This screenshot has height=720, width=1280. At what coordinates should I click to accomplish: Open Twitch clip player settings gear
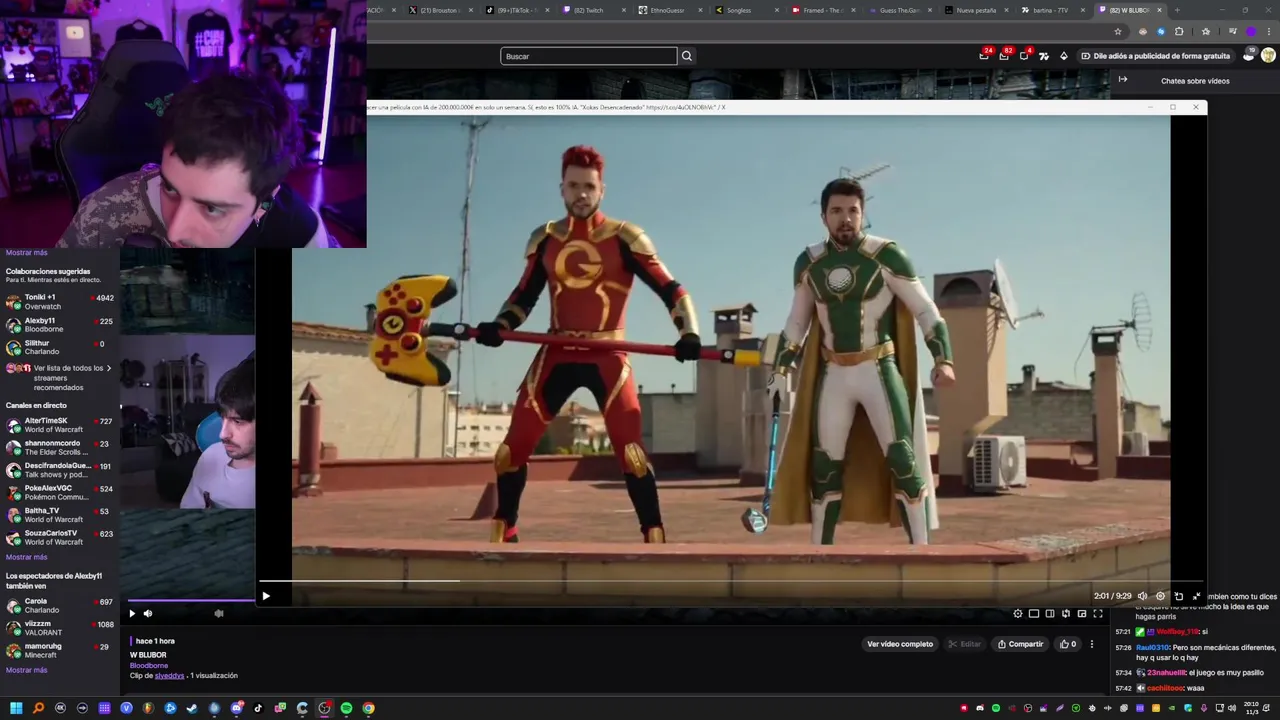tap(1018, 614)
